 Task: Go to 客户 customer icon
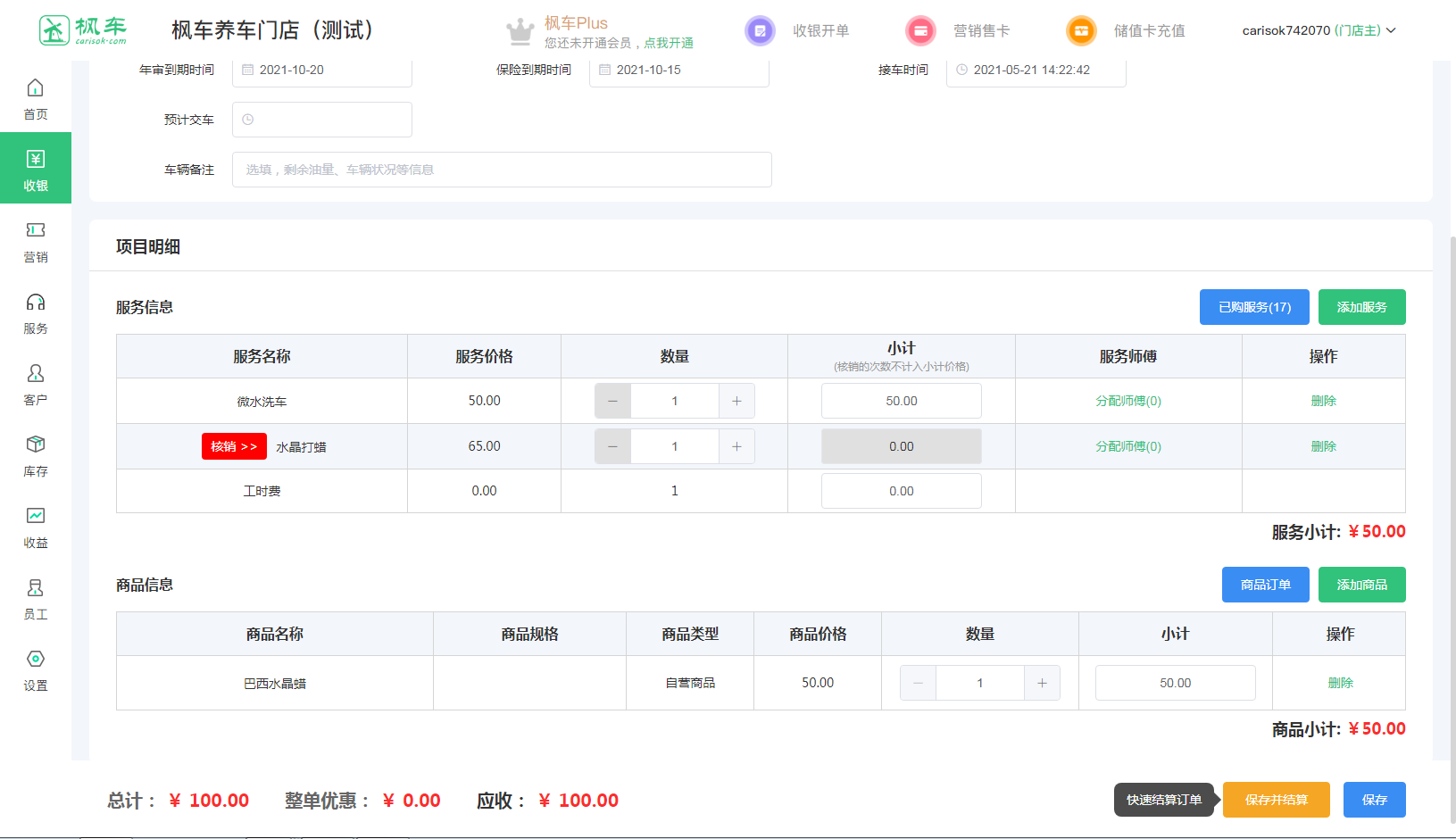(35, 374)
